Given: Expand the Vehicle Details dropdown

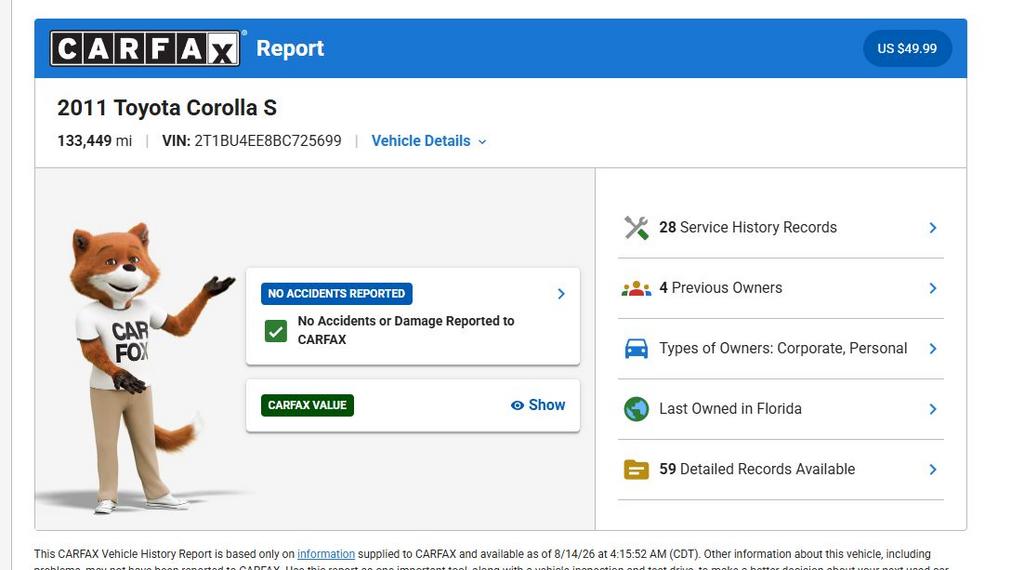Looking at the screenshot, I should point(428,141).
